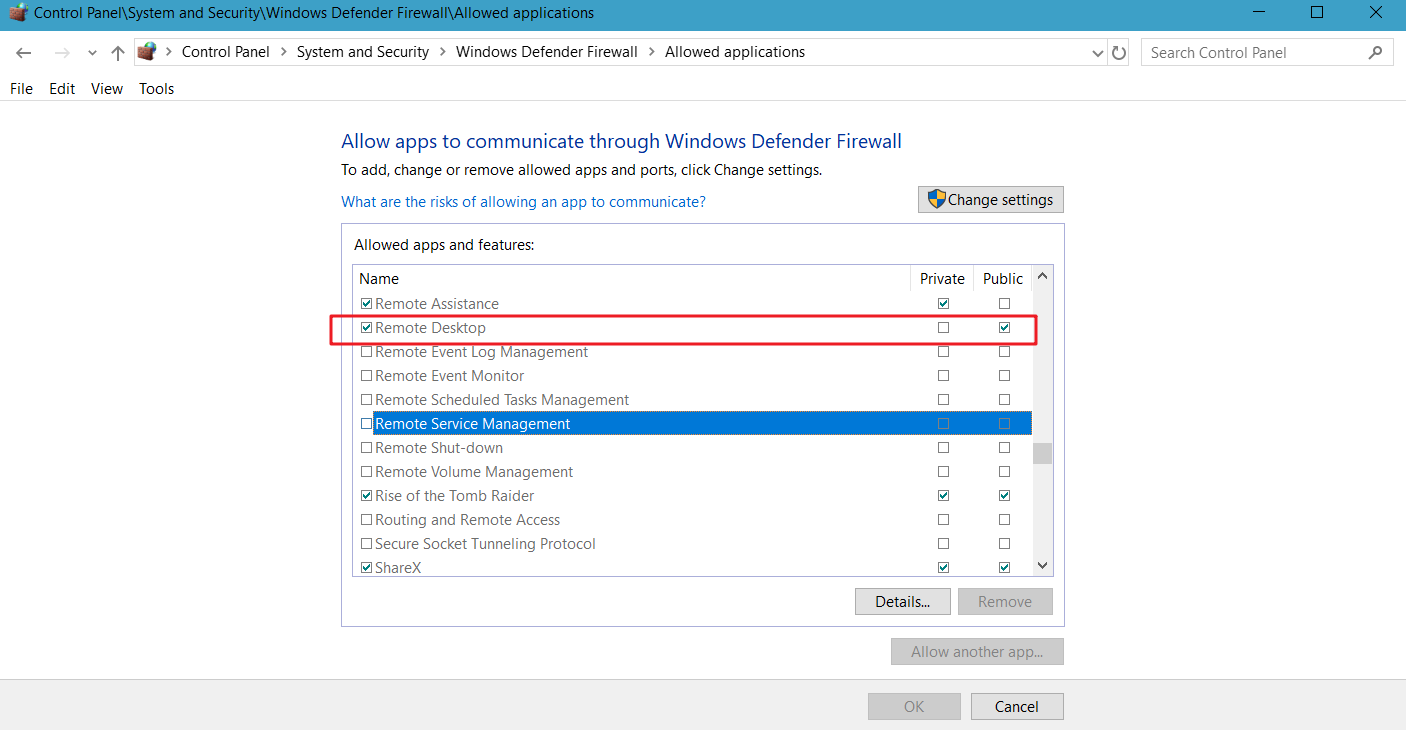Select Remote Service Management row

point(693,424)
